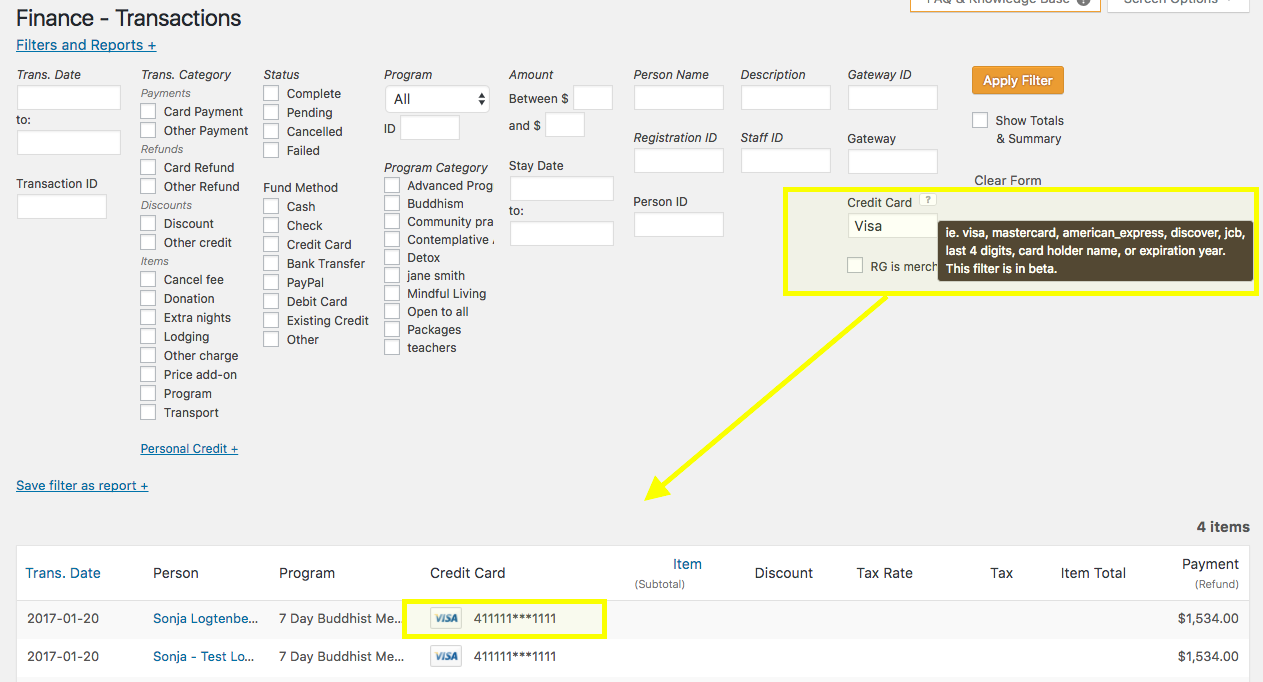
Task: Click the $1,534.00 payment in Sonja Logtenbe... row
Action: click(1208, 619)
